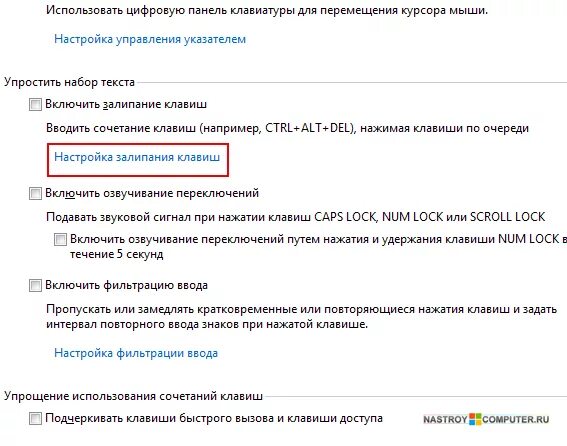567x446 pixels.
Task: Enable the Включить залипание клавиш checkbox
Action: [35, 105]
